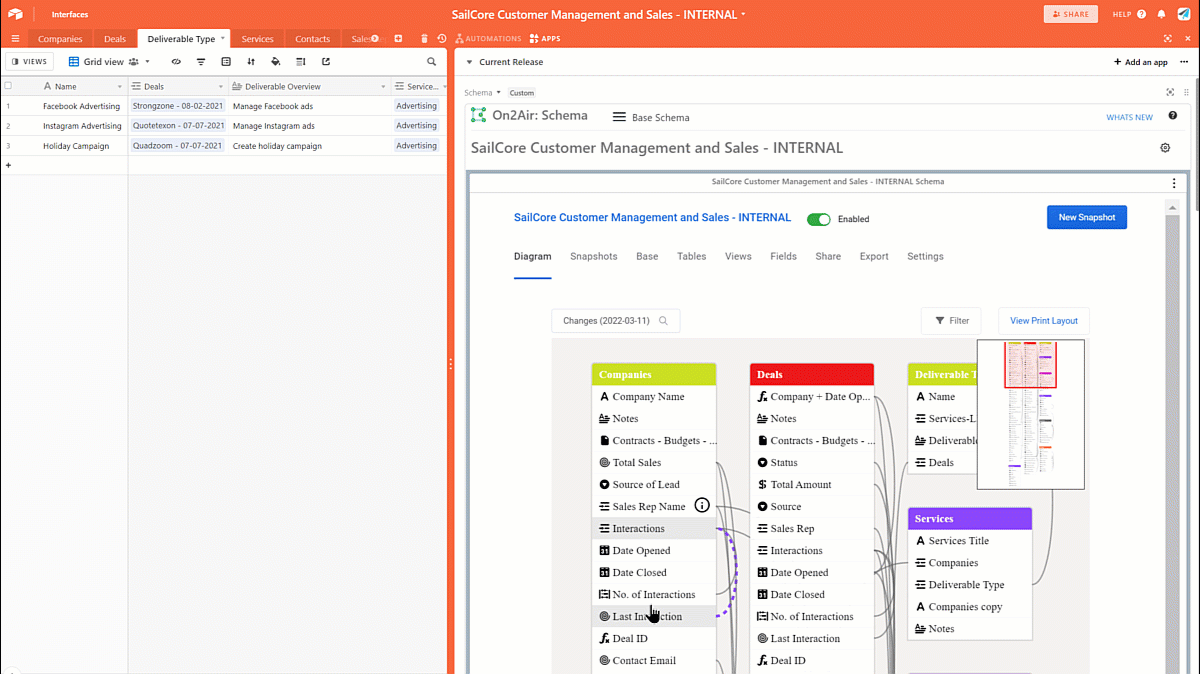Click the trash icon in tab bar
This screenshot has height=674, width=1200.
[424, 39]
